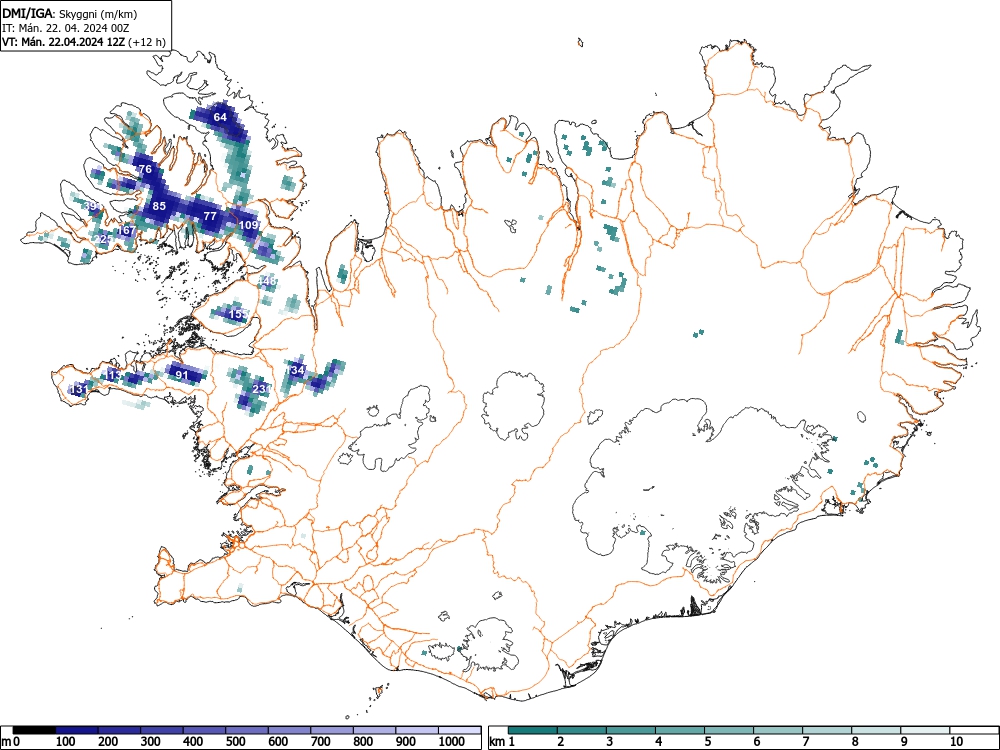Click the visibility value '64' on the map

[x=220, y=117]
